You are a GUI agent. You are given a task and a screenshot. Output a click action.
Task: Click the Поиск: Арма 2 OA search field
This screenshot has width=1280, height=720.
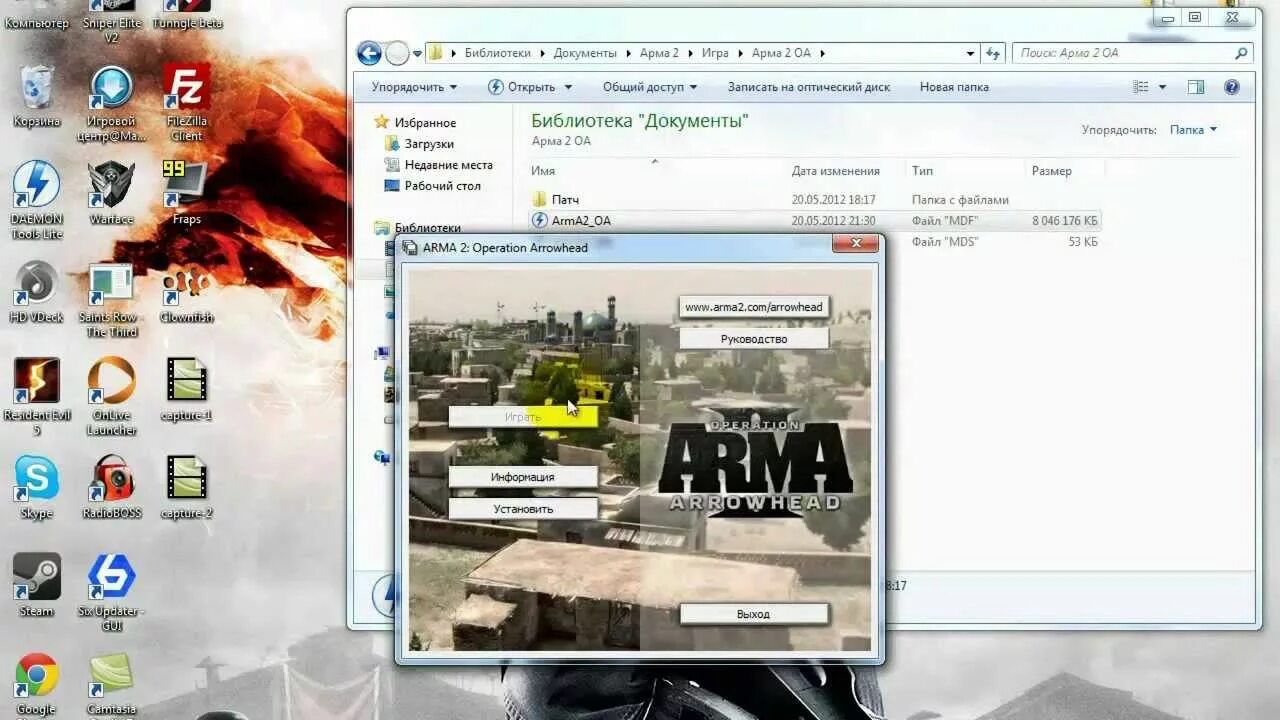[x=1132, y=53]
